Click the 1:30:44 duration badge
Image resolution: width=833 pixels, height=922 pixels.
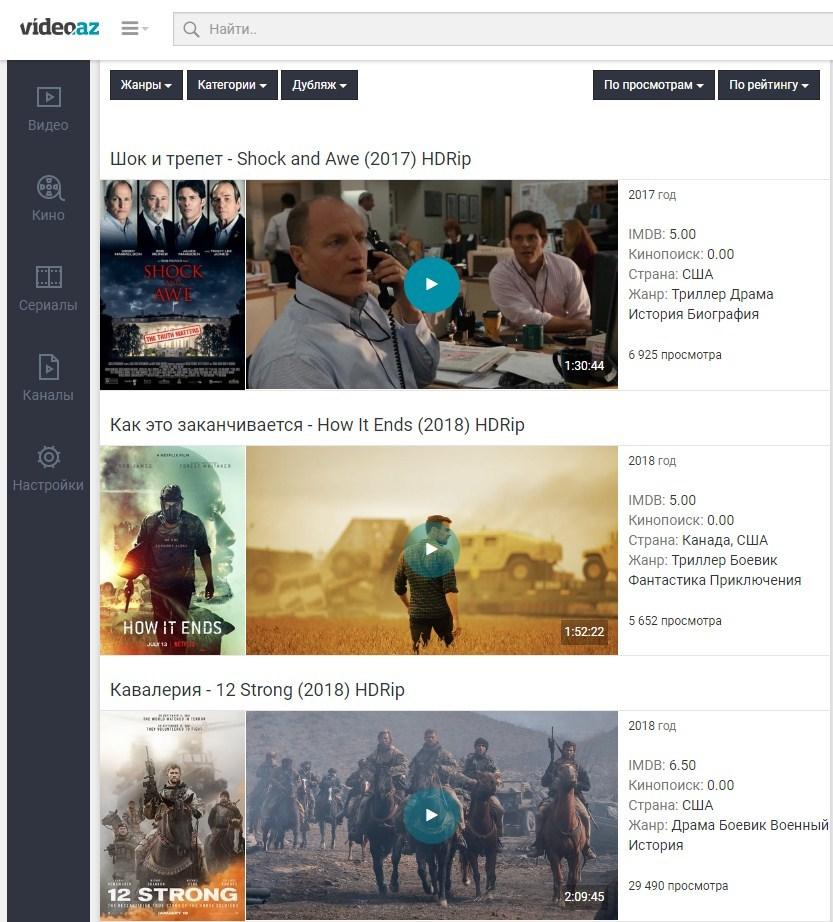pyautogui.click(x=584, y=366)
